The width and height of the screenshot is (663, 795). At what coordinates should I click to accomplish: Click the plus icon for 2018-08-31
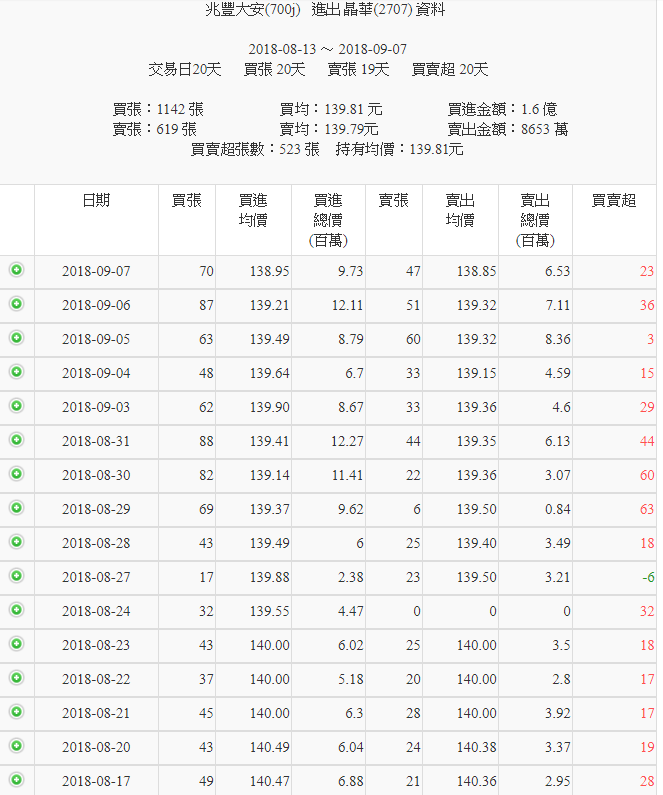pos(16,440)
